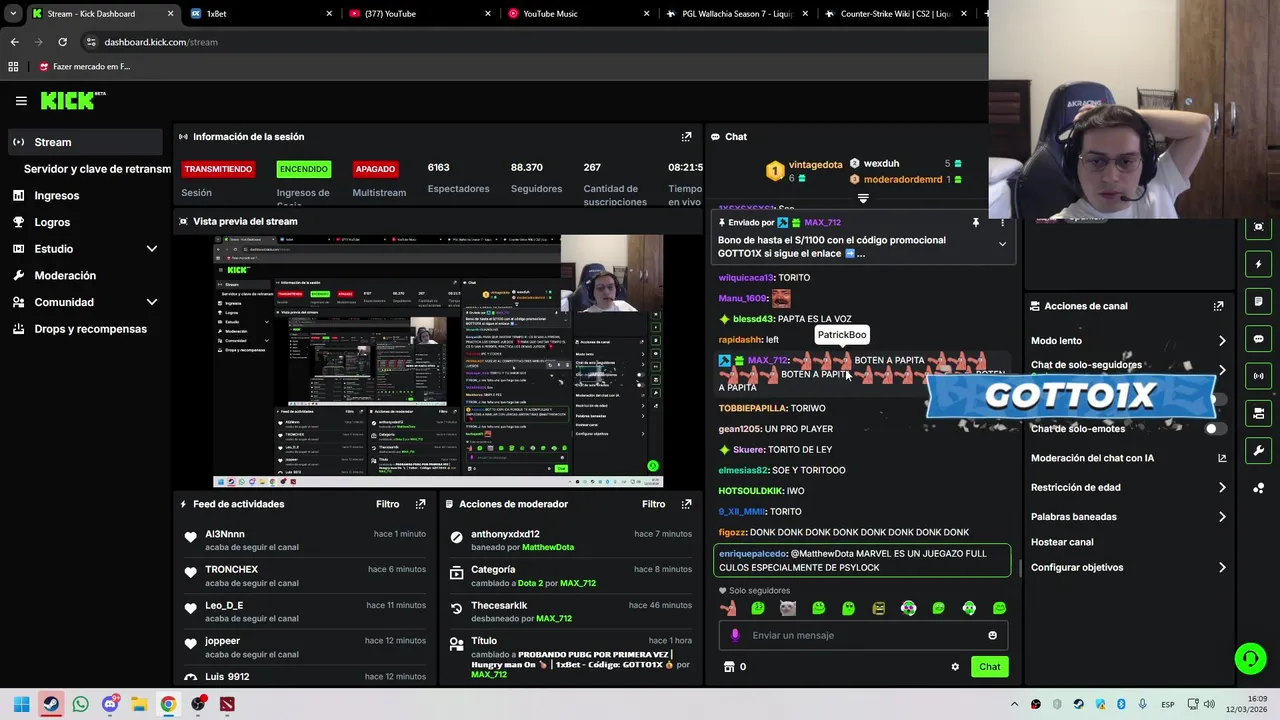1280x720 pixels.
Task: Open Logros in the sidebar
Action: 52,222
